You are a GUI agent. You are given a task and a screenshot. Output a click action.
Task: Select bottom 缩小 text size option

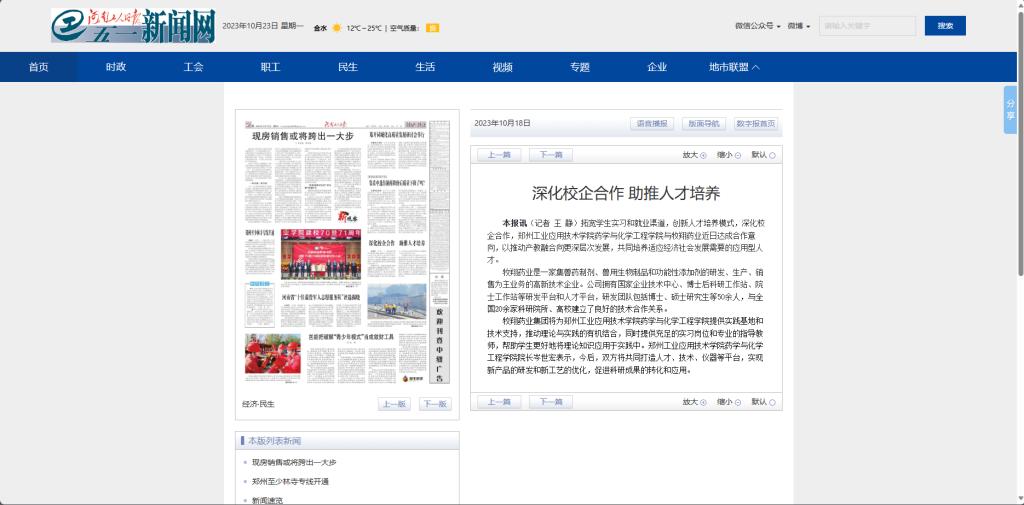738,402
